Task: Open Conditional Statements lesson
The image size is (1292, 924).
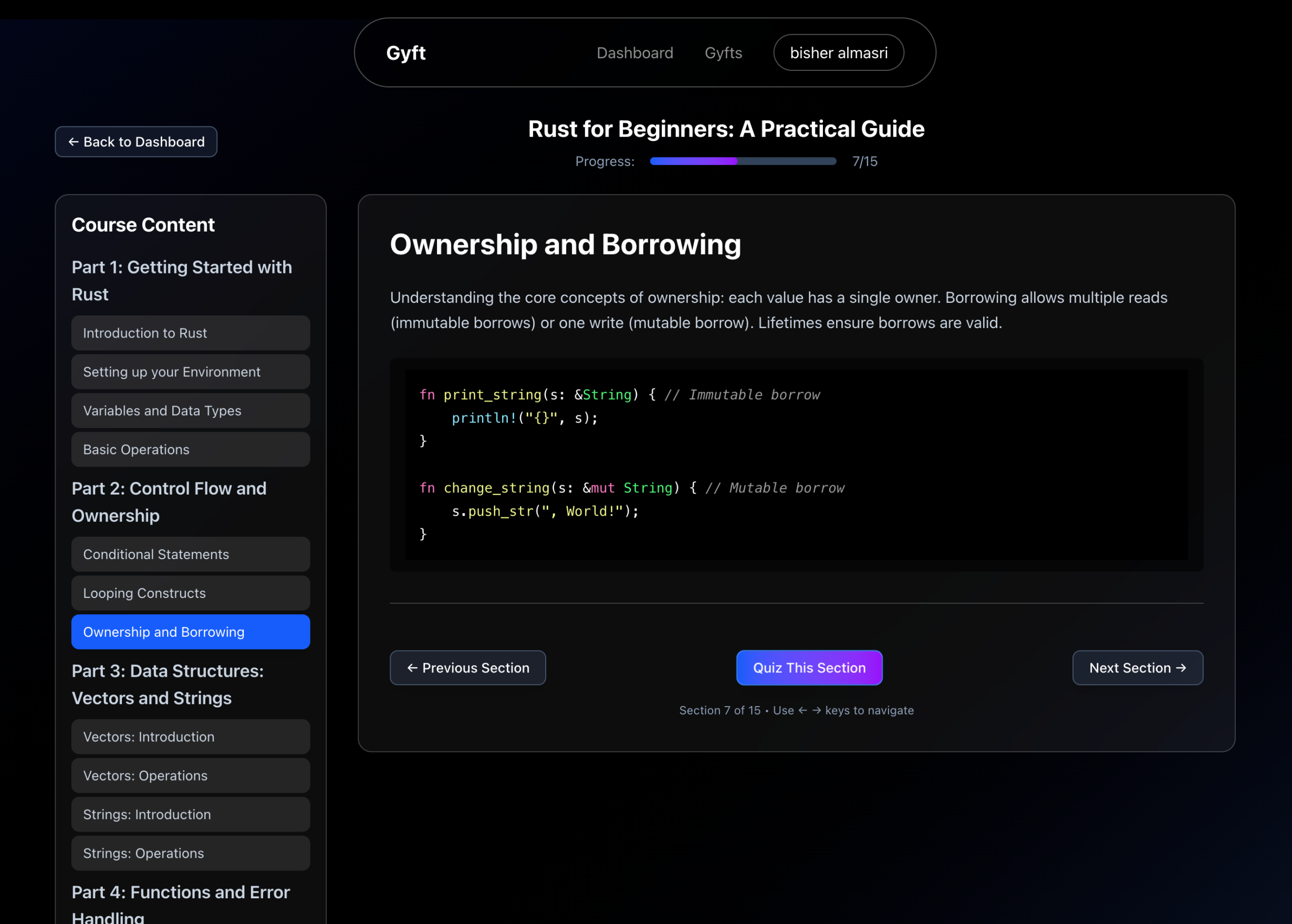Action: [x=191, y=554]
